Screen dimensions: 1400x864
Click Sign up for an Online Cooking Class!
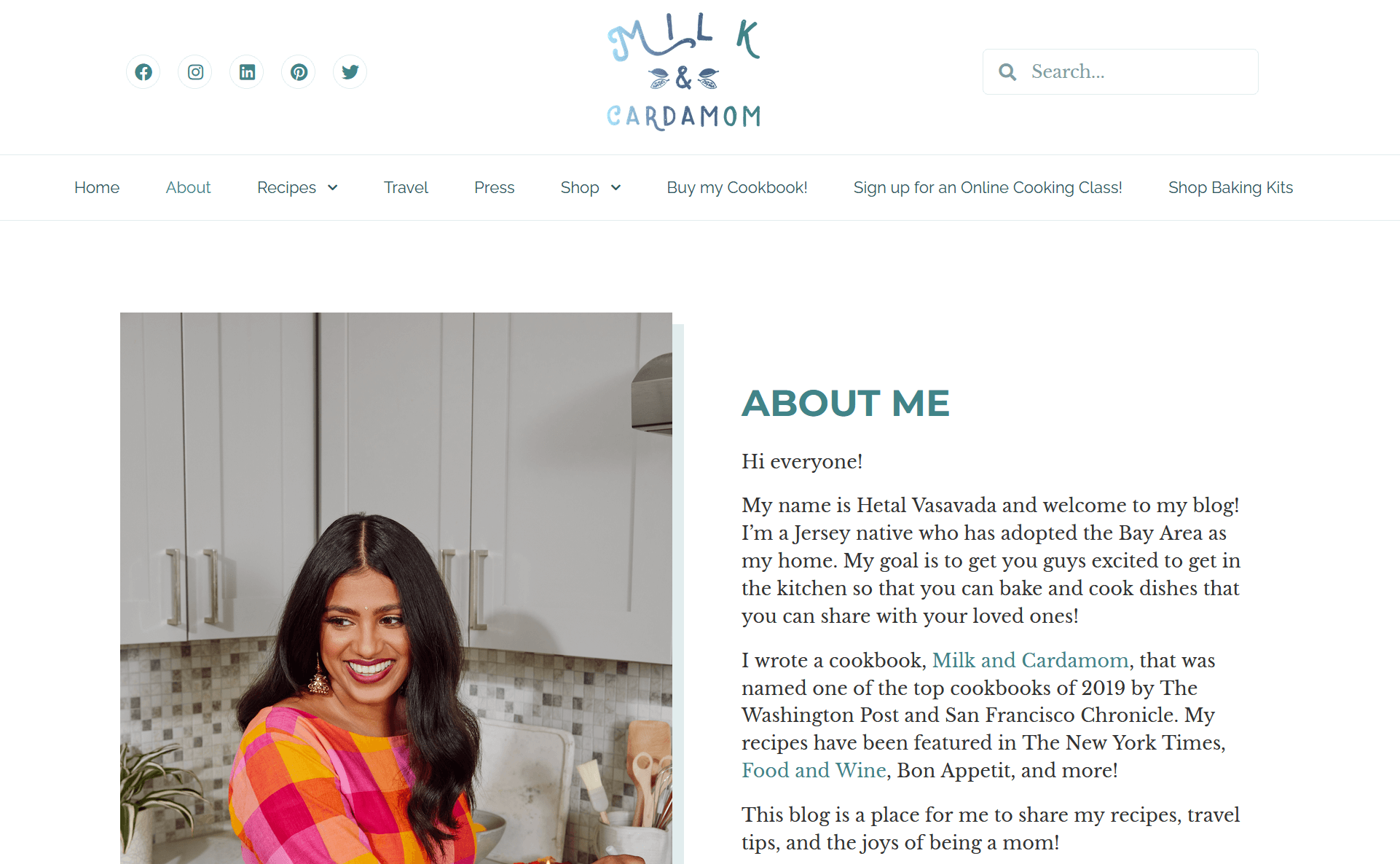coord(988,188)
